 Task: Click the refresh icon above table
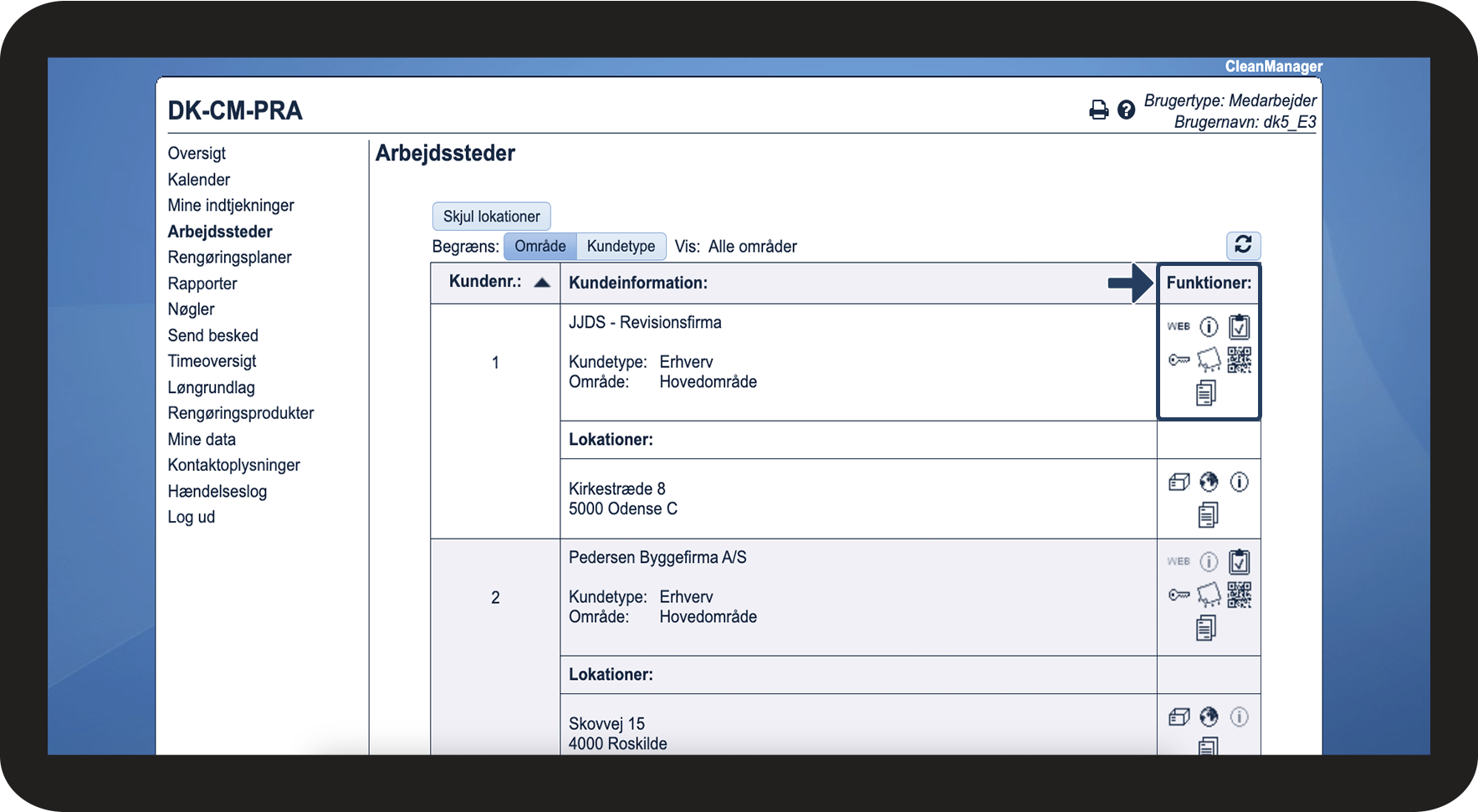[1243, 245]
